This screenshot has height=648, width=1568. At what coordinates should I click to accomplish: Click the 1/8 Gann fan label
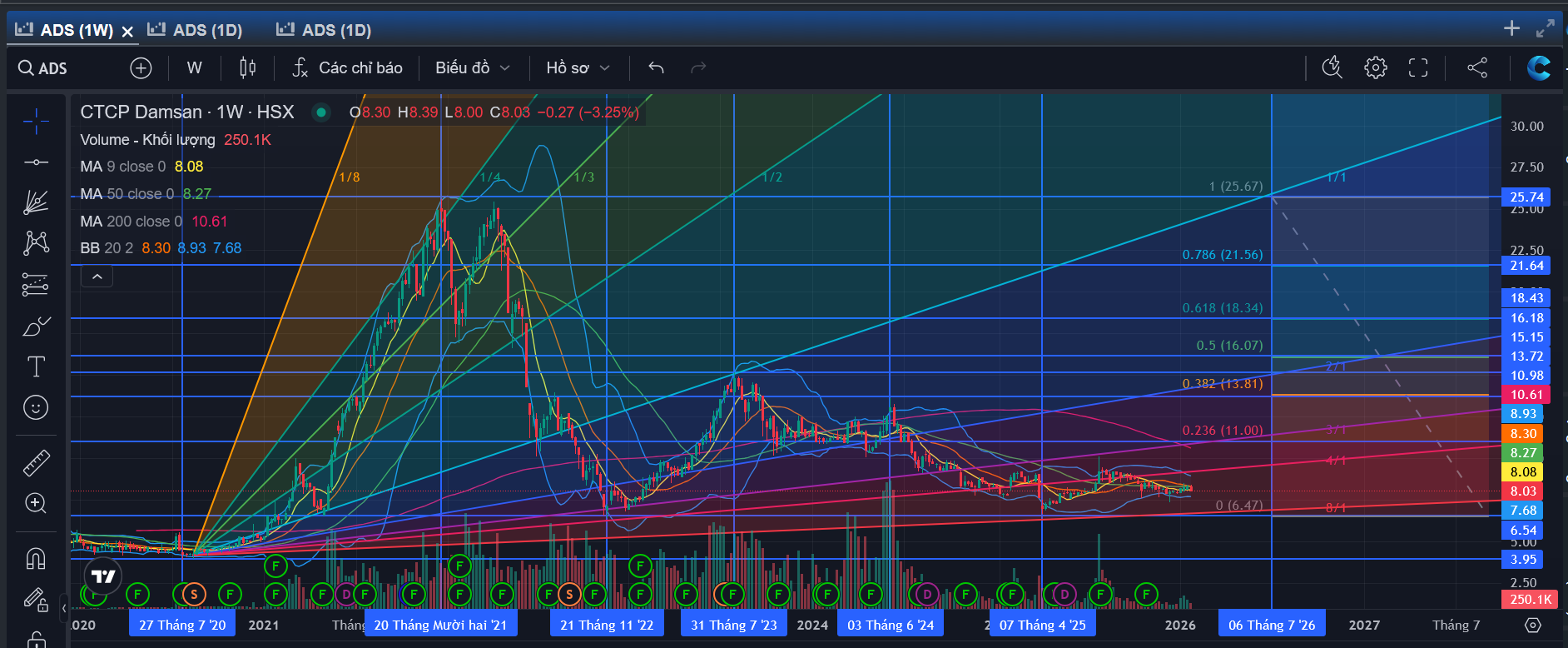click(x=350, y=177)
